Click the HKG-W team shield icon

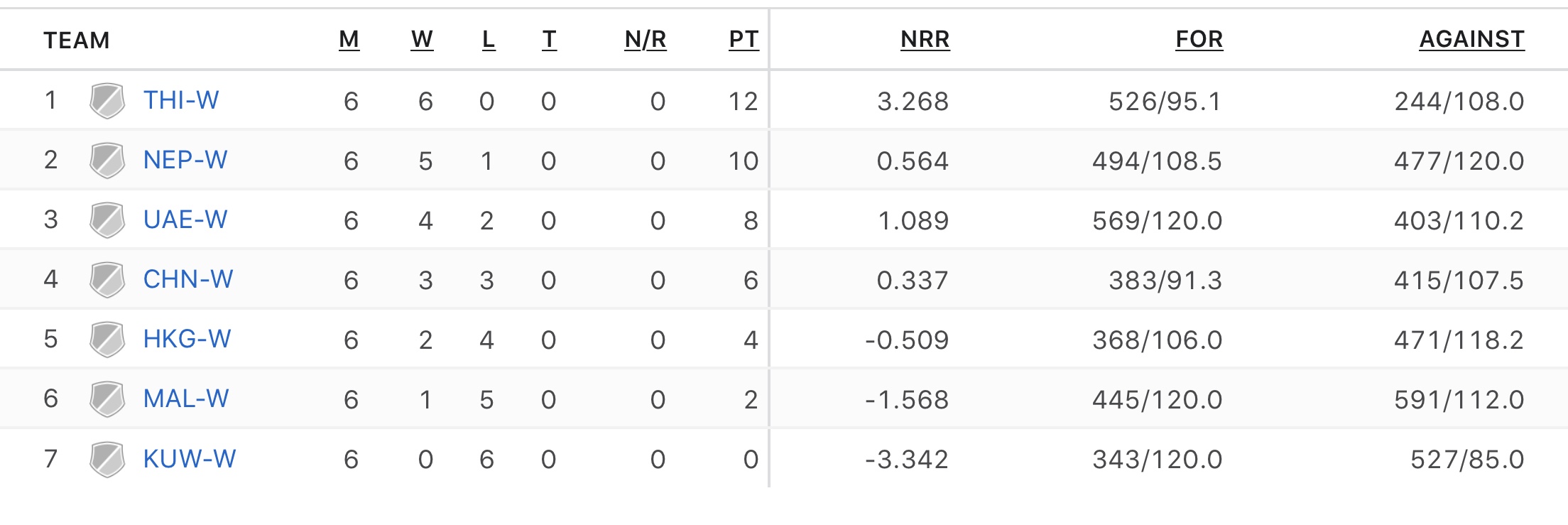click(x=107, y=340)
